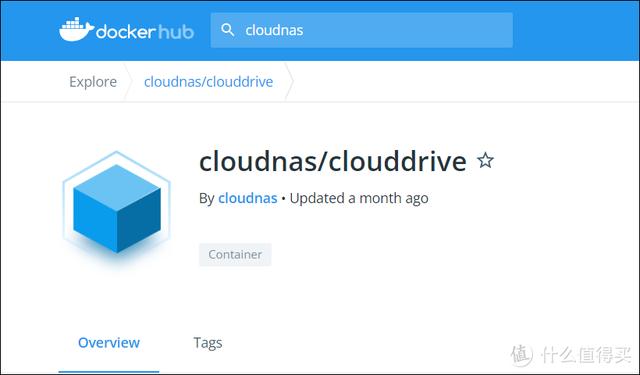Click the By label before cloudnas
This screenshot has height=375, width=640.
click(x=207, y=199)
